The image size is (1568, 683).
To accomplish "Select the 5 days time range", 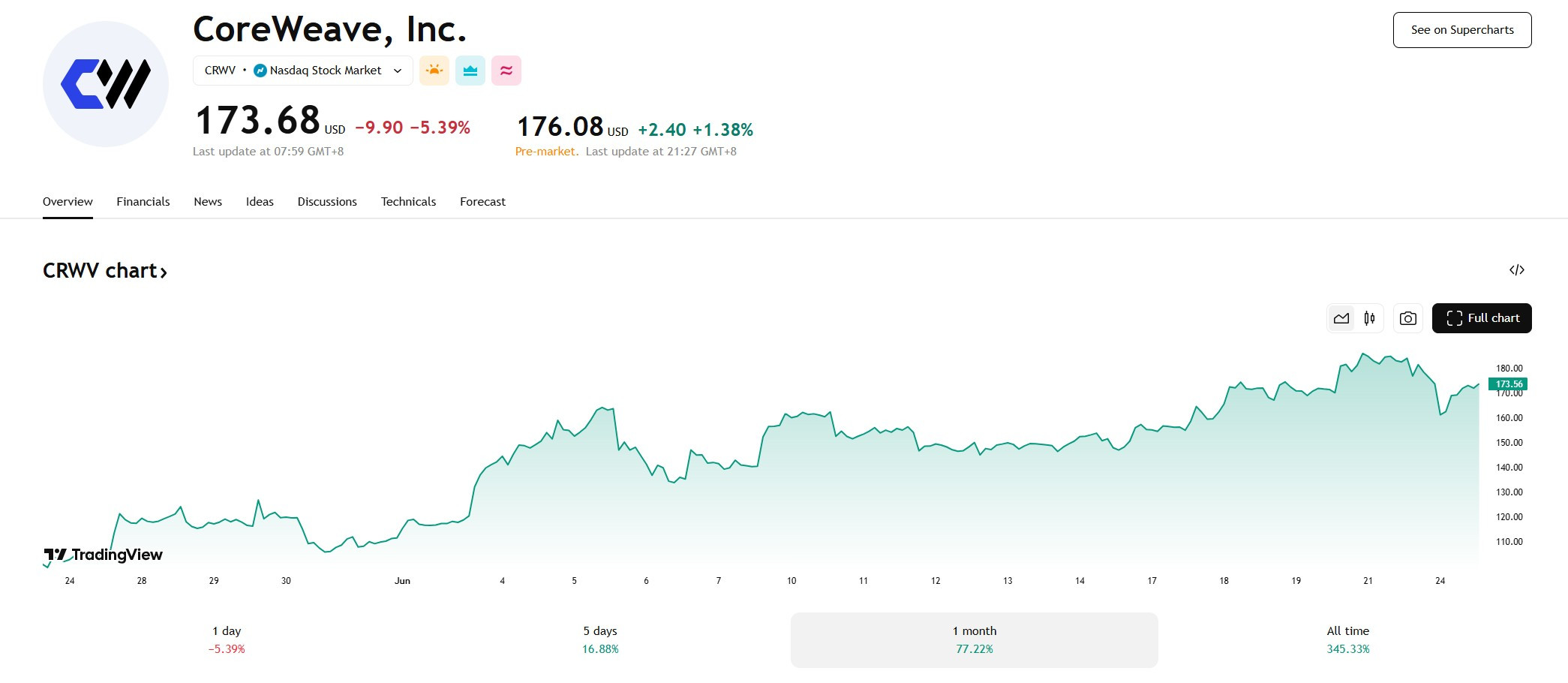I will [x=600, y=639].
